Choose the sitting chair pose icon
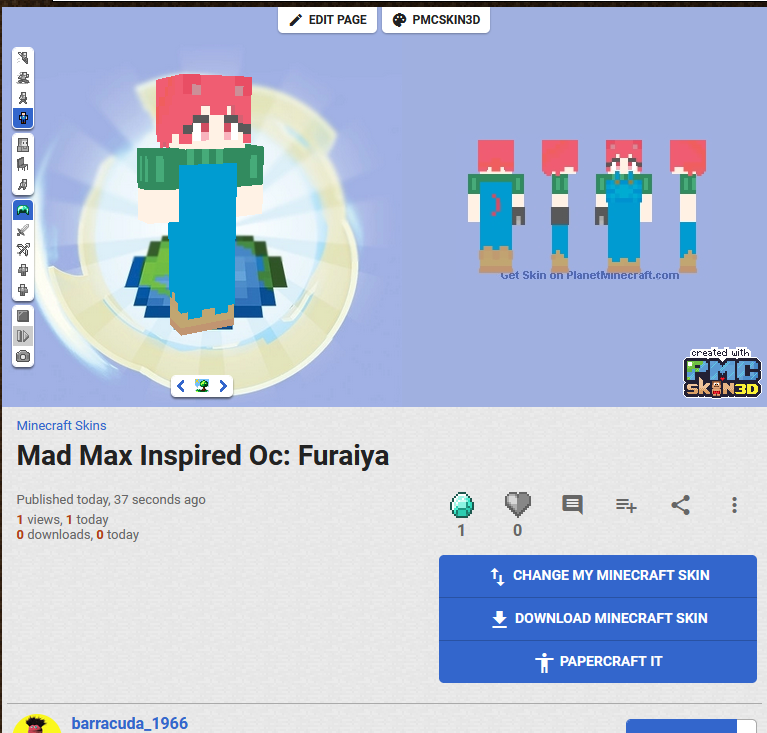 point(23,164)
